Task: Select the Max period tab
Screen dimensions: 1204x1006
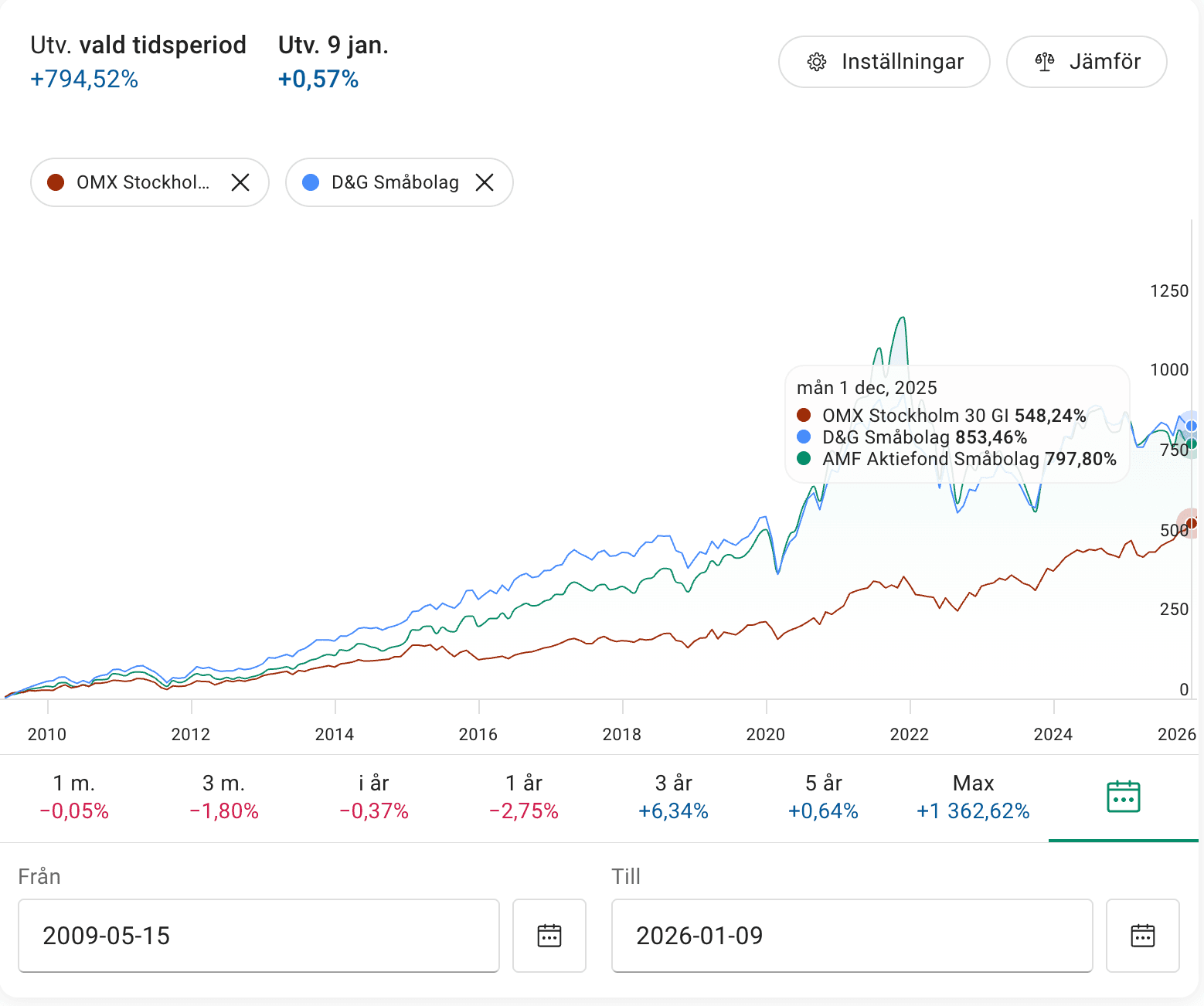Action: coord(973,797)
